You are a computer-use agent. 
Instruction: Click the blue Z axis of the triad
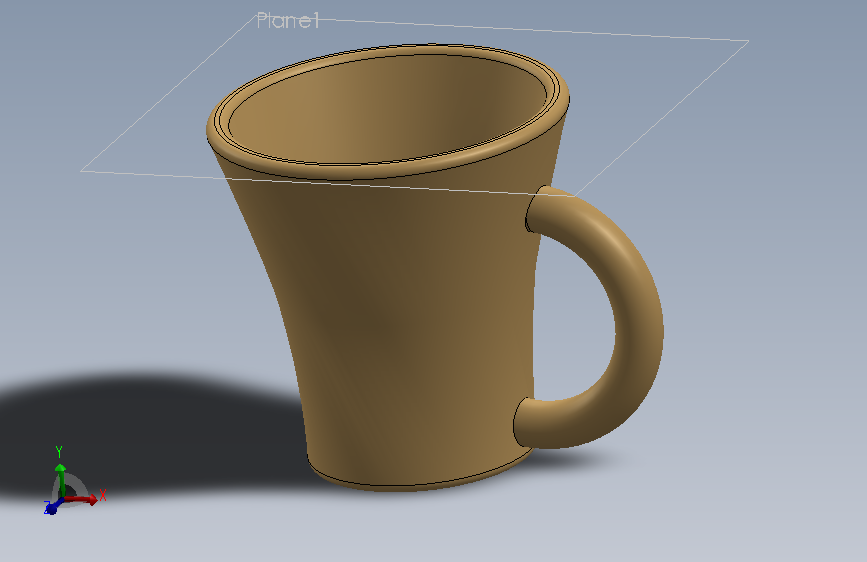click(x=53, y=507)
